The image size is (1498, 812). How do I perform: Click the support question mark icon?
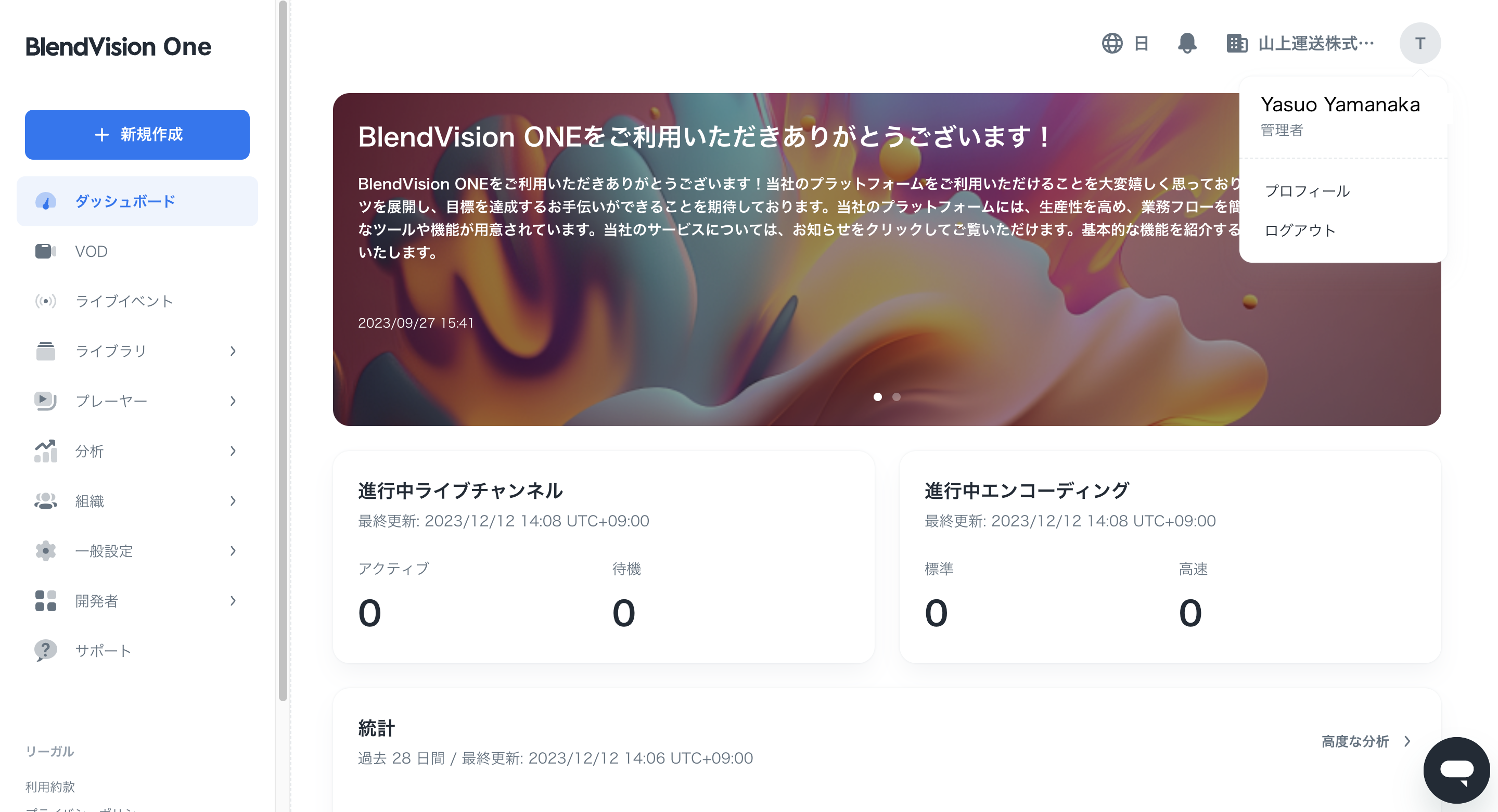pyautogui.click(x=45, y=650)
